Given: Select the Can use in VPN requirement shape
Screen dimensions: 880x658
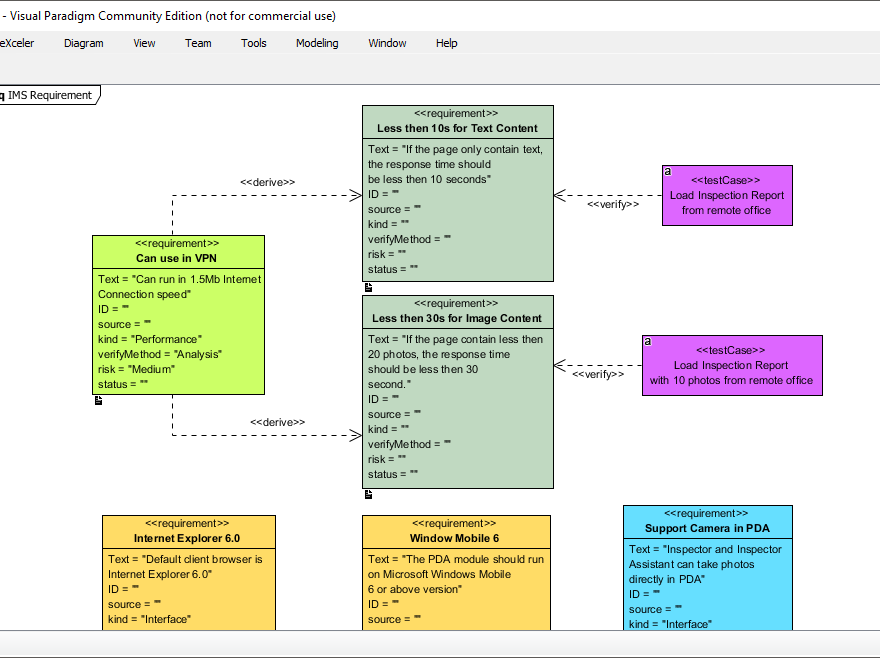Looking at the screenshot, I should 178,315.
